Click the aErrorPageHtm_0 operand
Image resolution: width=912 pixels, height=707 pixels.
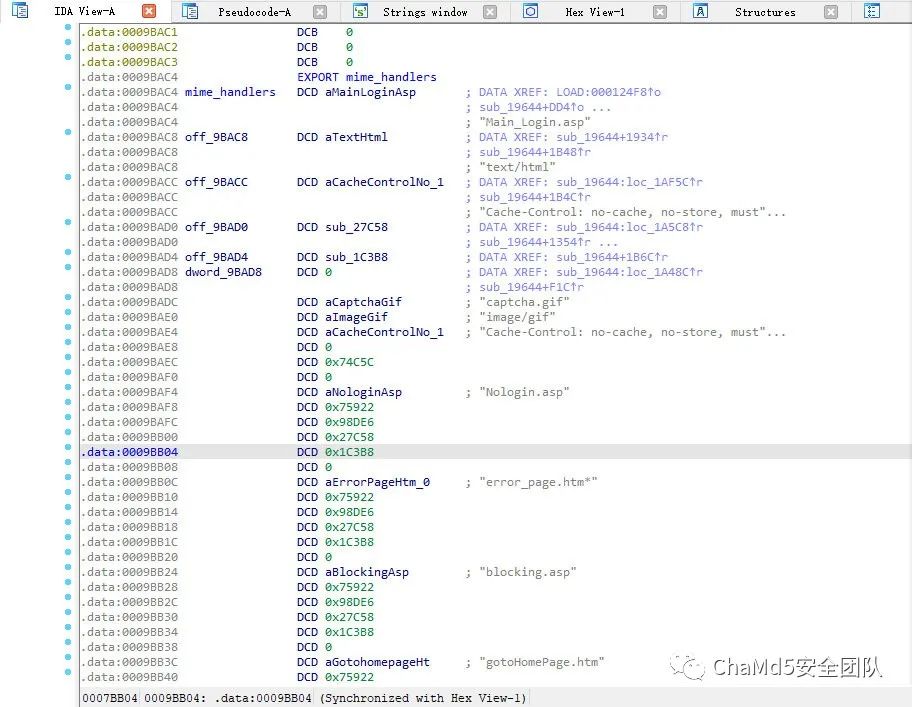(377, 483)
